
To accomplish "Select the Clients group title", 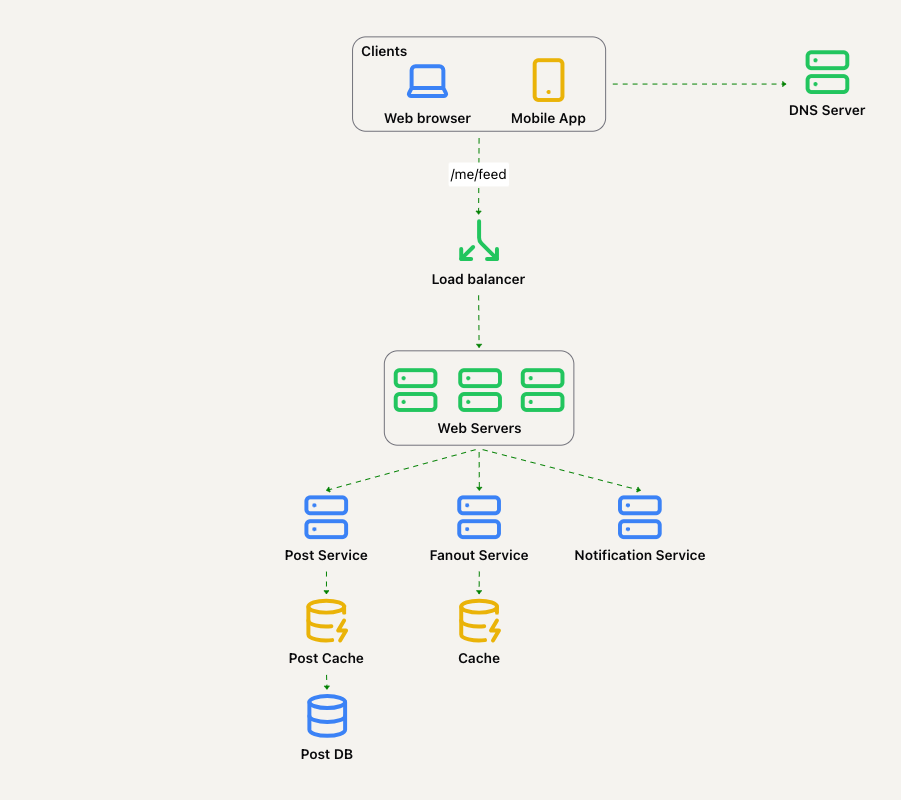I will (384, 51).
